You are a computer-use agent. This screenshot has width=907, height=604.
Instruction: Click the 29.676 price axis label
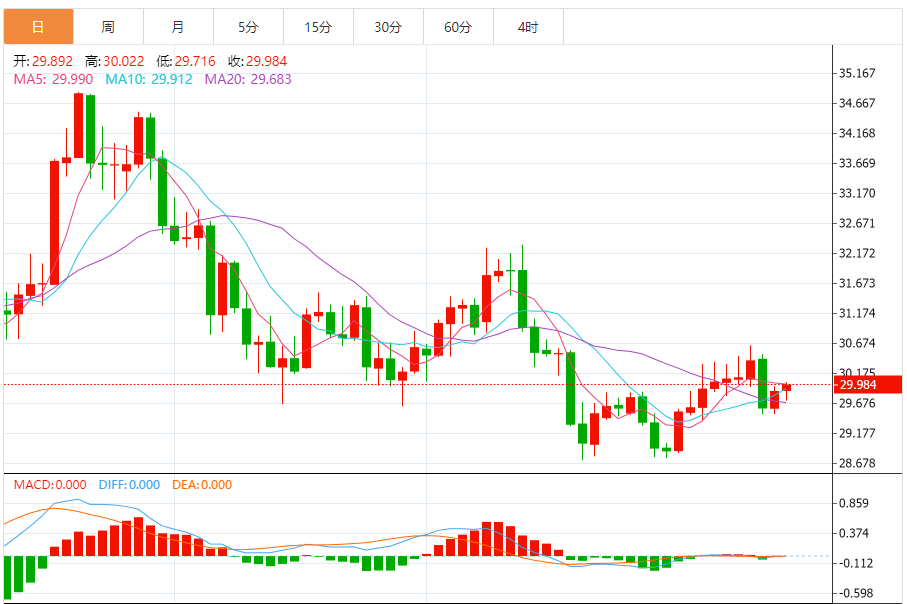pyautogui.click(x=857, y=404)
